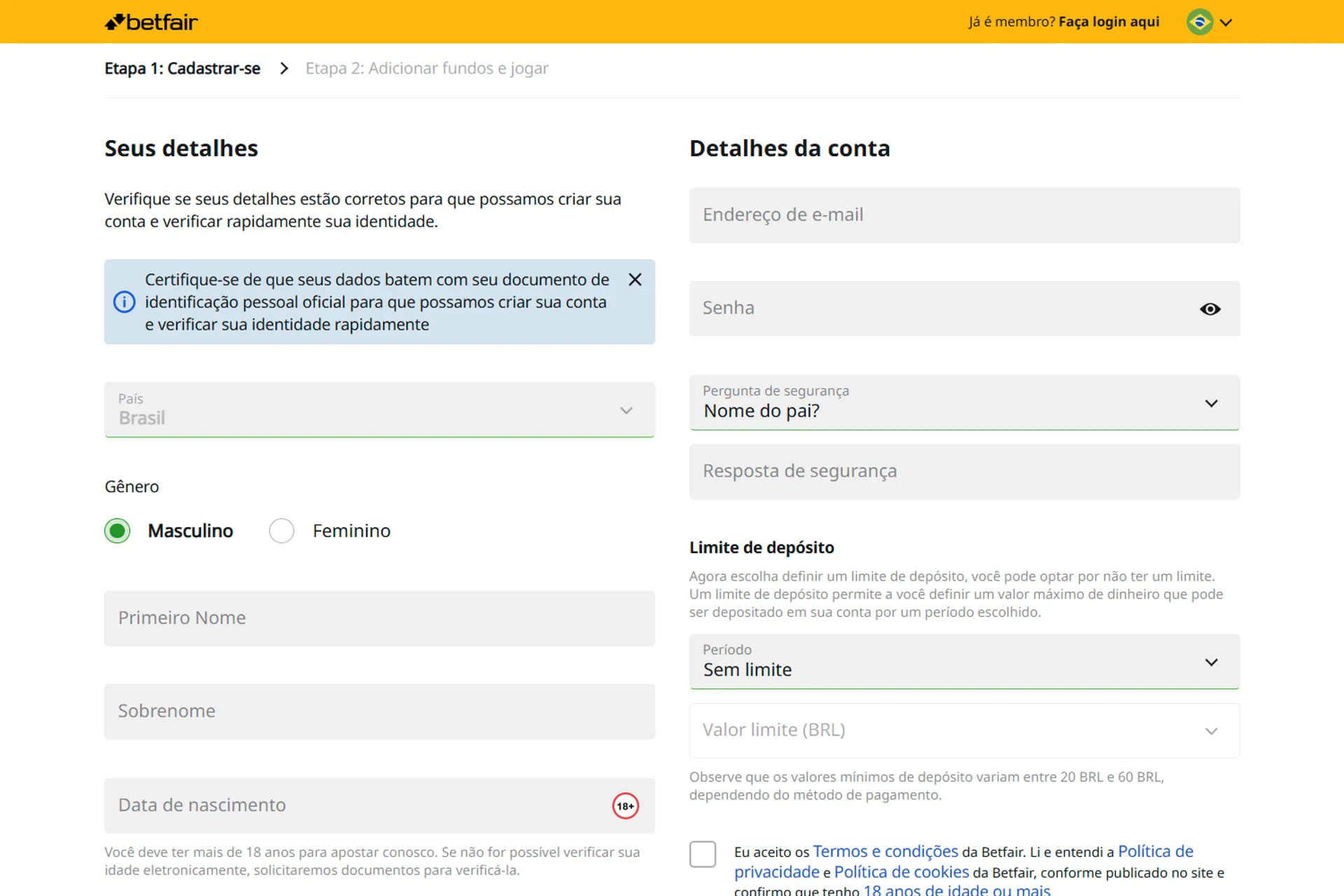Open the Termos e condições link
The height and width of the screenshot is (896, 1344).
[x=885, y=851]
